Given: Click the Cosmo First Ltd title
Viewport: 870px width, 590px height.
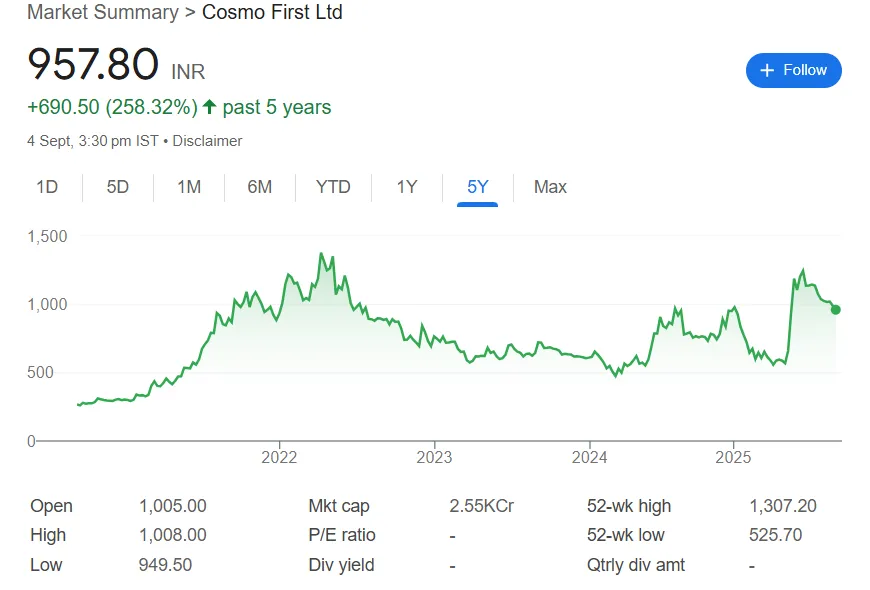Looking at the screenshot, I should point(272,13).
